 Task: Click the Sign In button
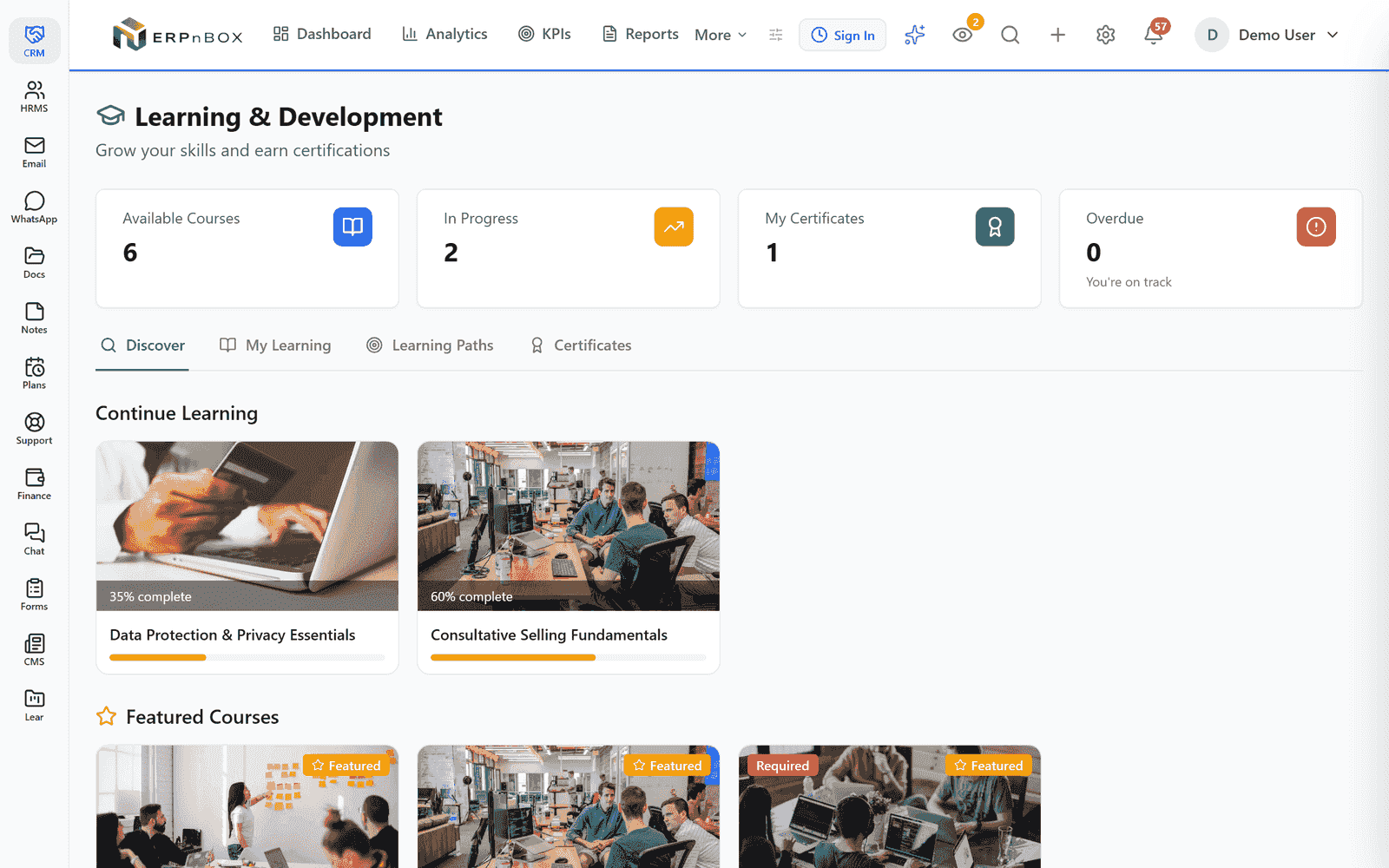click(x=843, y=35)
